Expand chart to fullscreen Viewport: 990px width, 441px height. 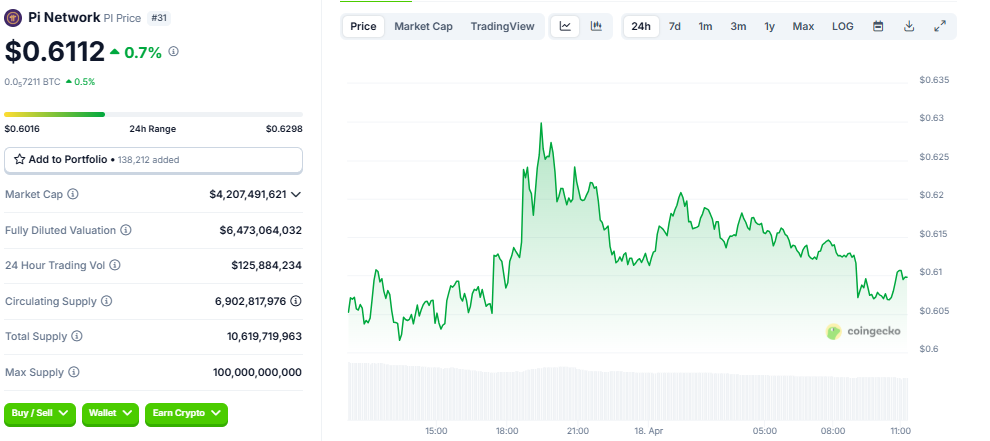click(940, 26)
